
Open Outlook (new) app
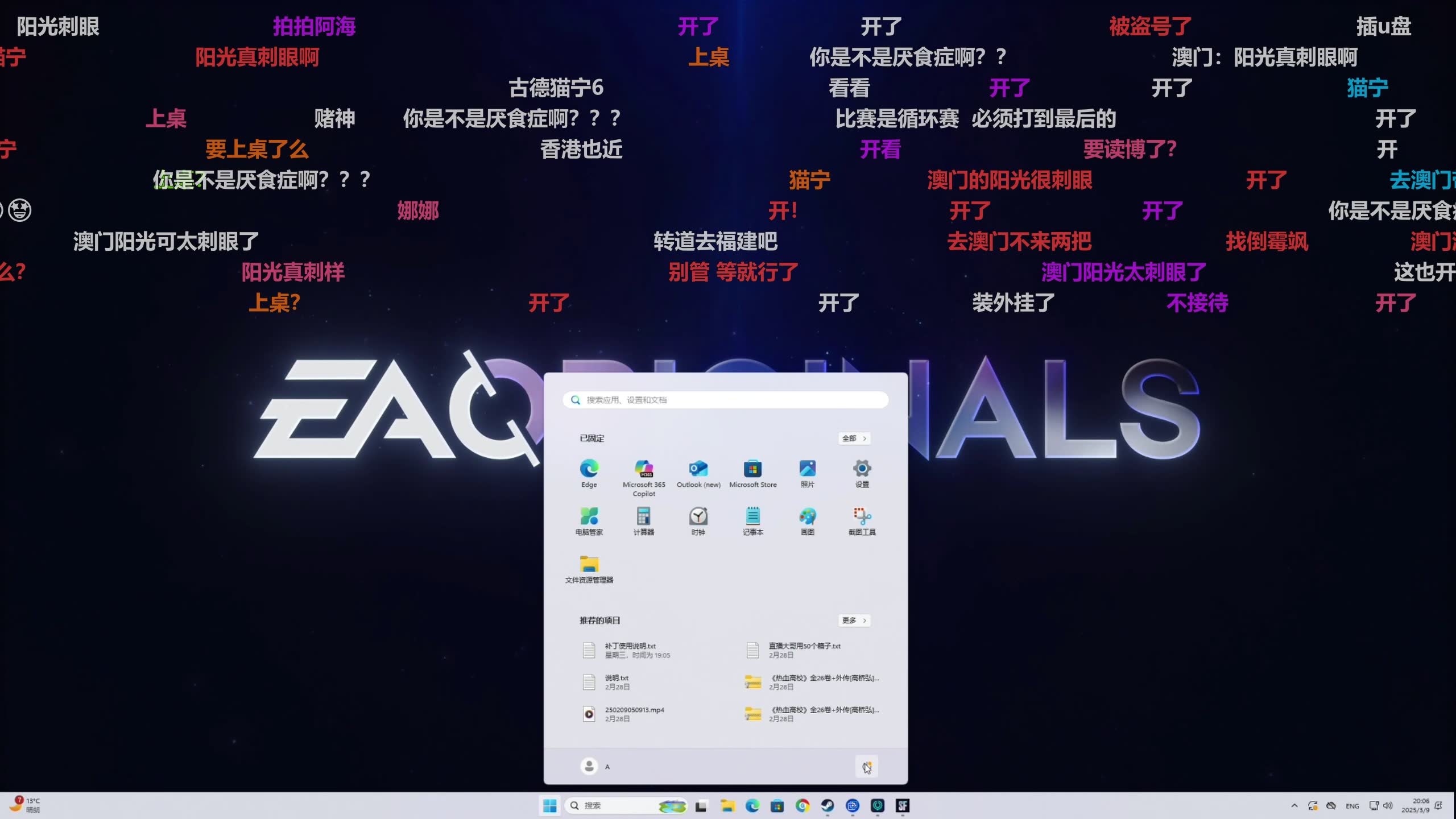coord(698,473)
